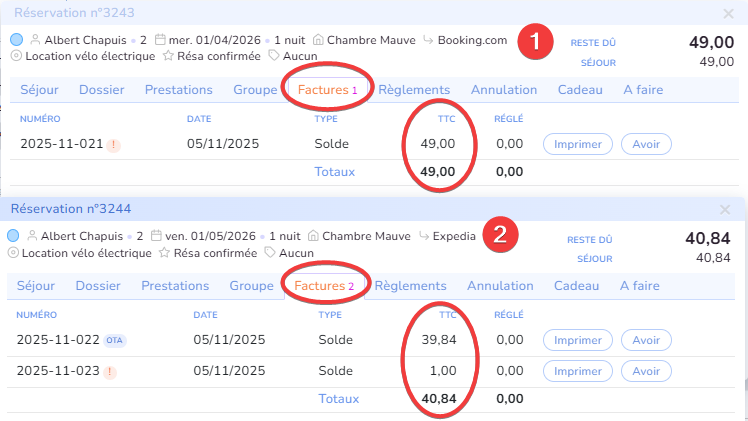Print invoice 2025-11-021 with Imprimer
The width and height of the screenshot is (748, 421).
pyautogui.click(x=578, y=144)
